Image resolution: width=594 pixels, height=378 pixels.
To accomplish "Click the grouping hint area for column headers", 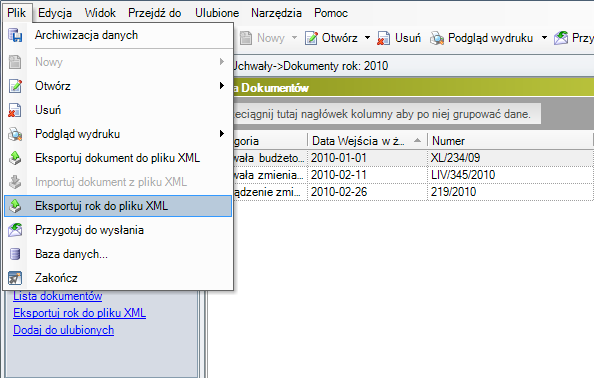I will tap(387, 114).
